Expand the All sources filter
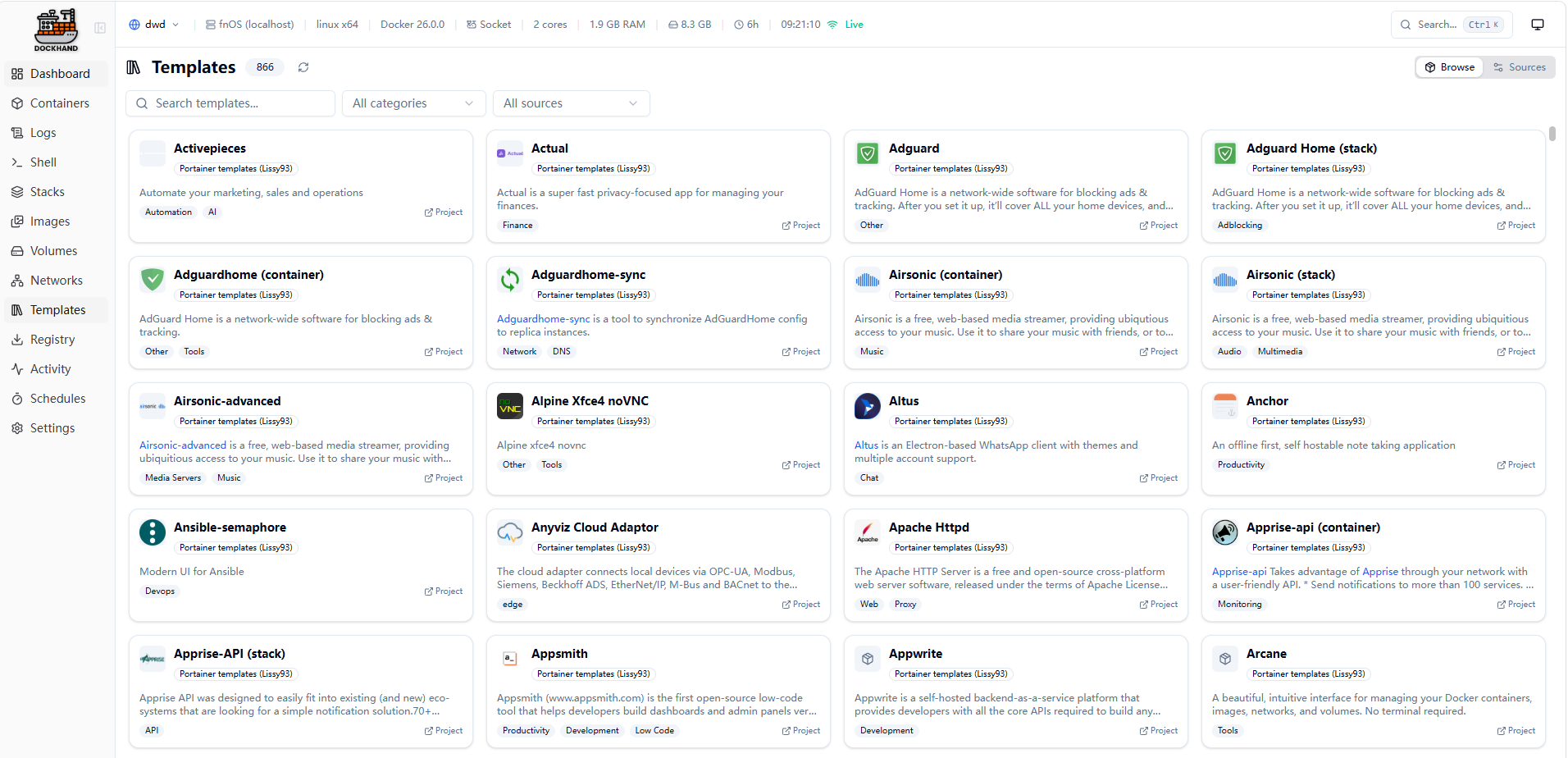 click(571, 103)
